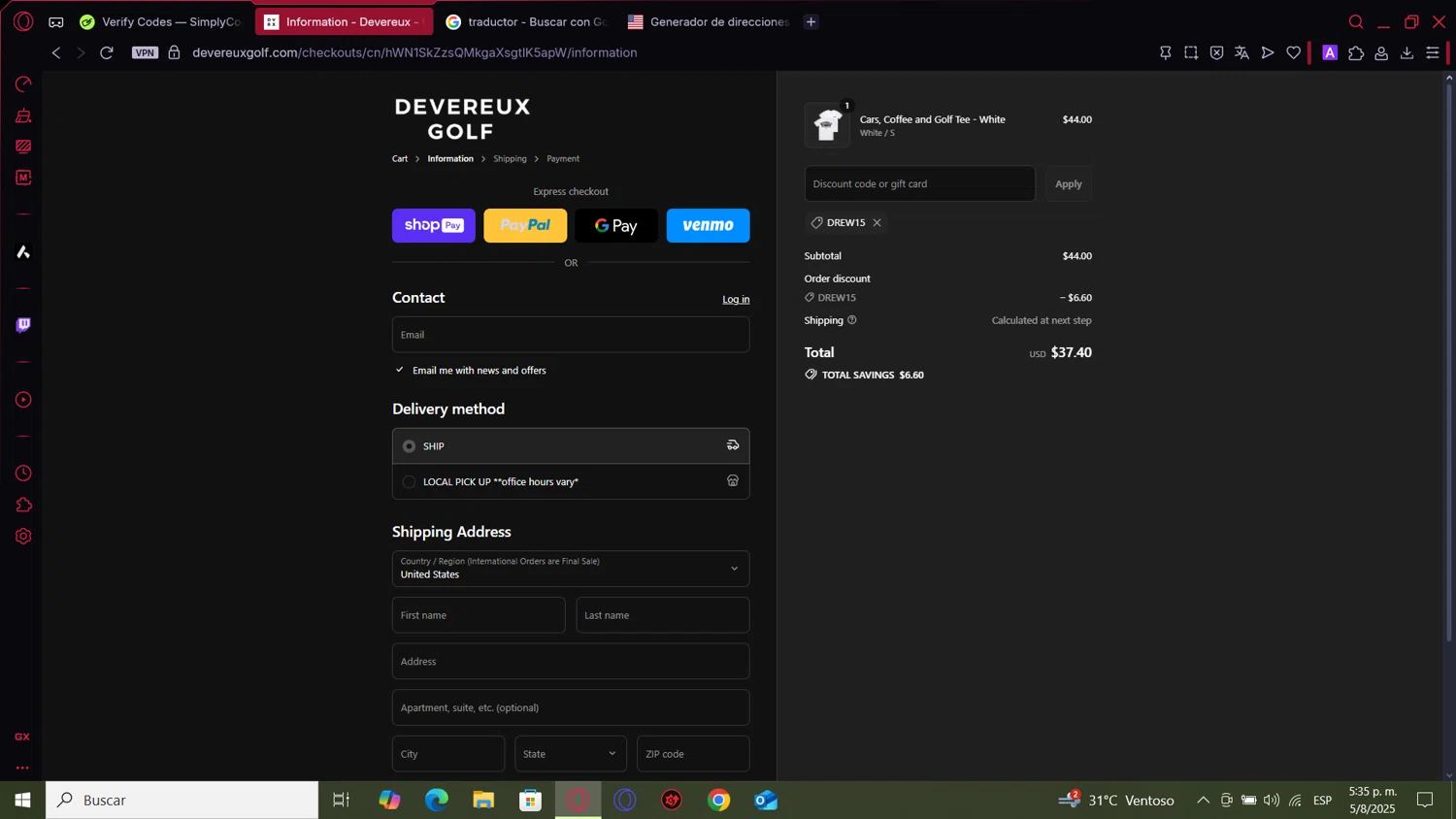Go to Cart breadcrumb

[x=400, y=158]
